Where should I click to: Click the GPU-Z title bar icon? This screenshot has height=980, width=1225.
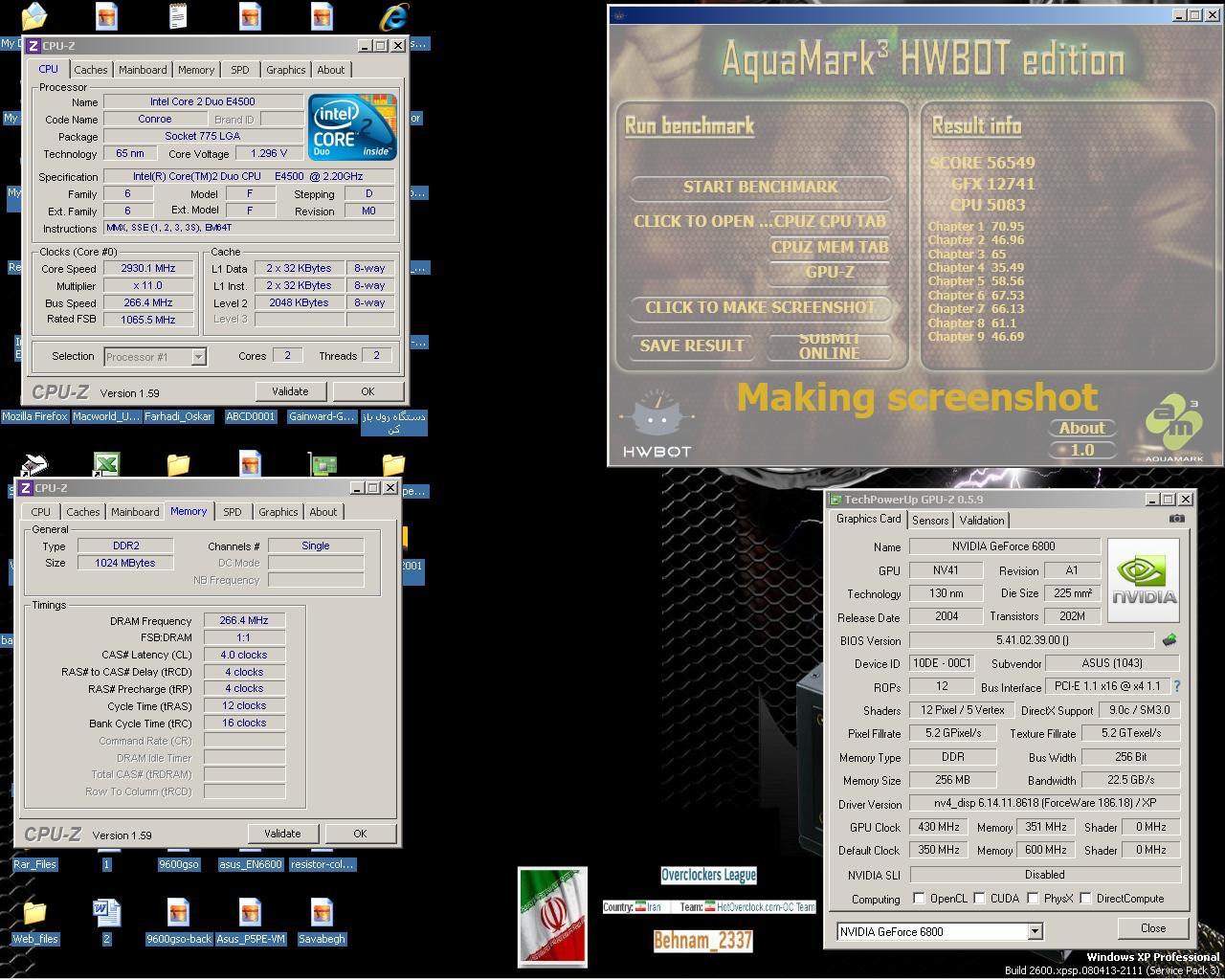tap(835, 500)
